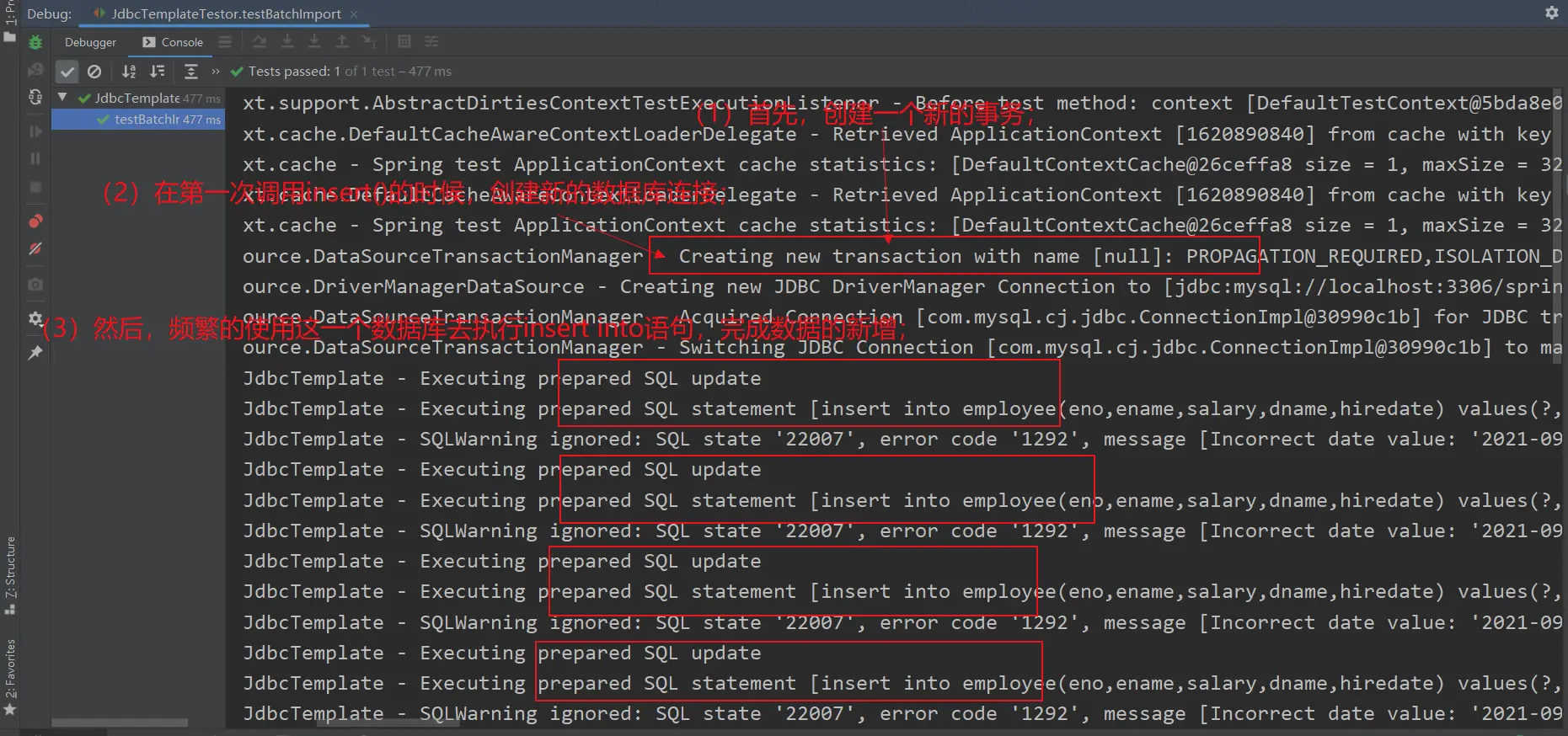Sort tests alphabetically
The width and height of the screenshot is (1568, 736).
(x=129, y=72)
